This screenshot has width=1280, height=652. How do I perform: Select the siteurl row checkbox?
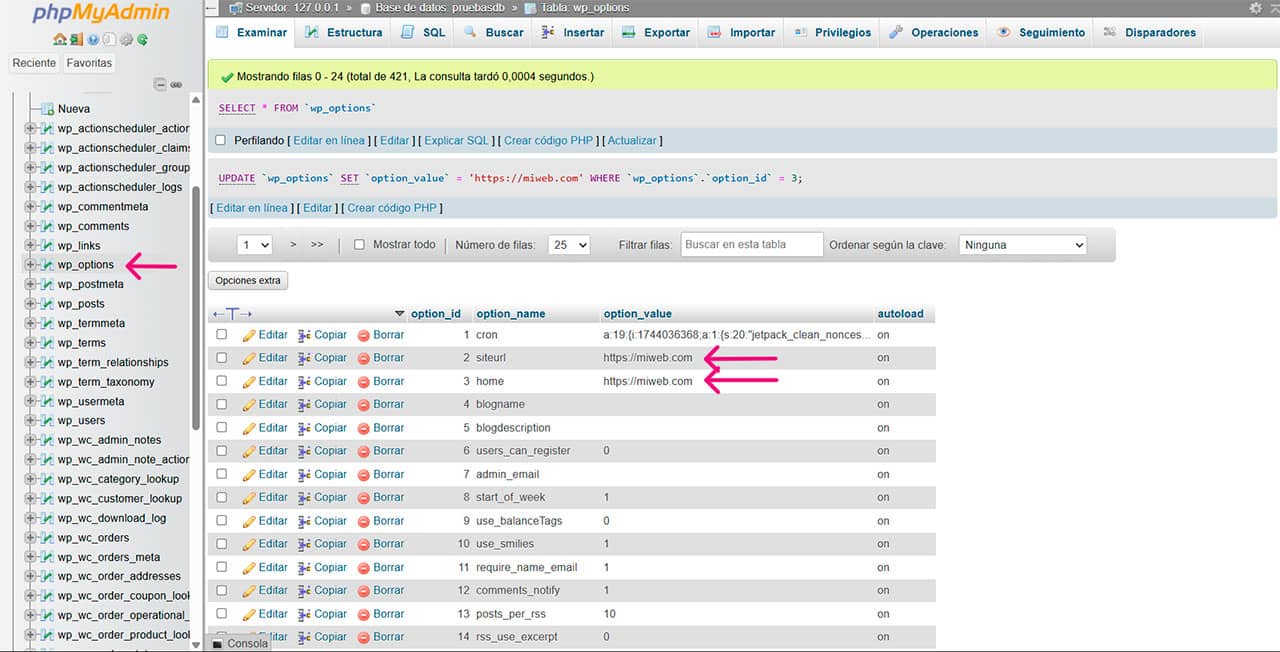click(222, 358)
